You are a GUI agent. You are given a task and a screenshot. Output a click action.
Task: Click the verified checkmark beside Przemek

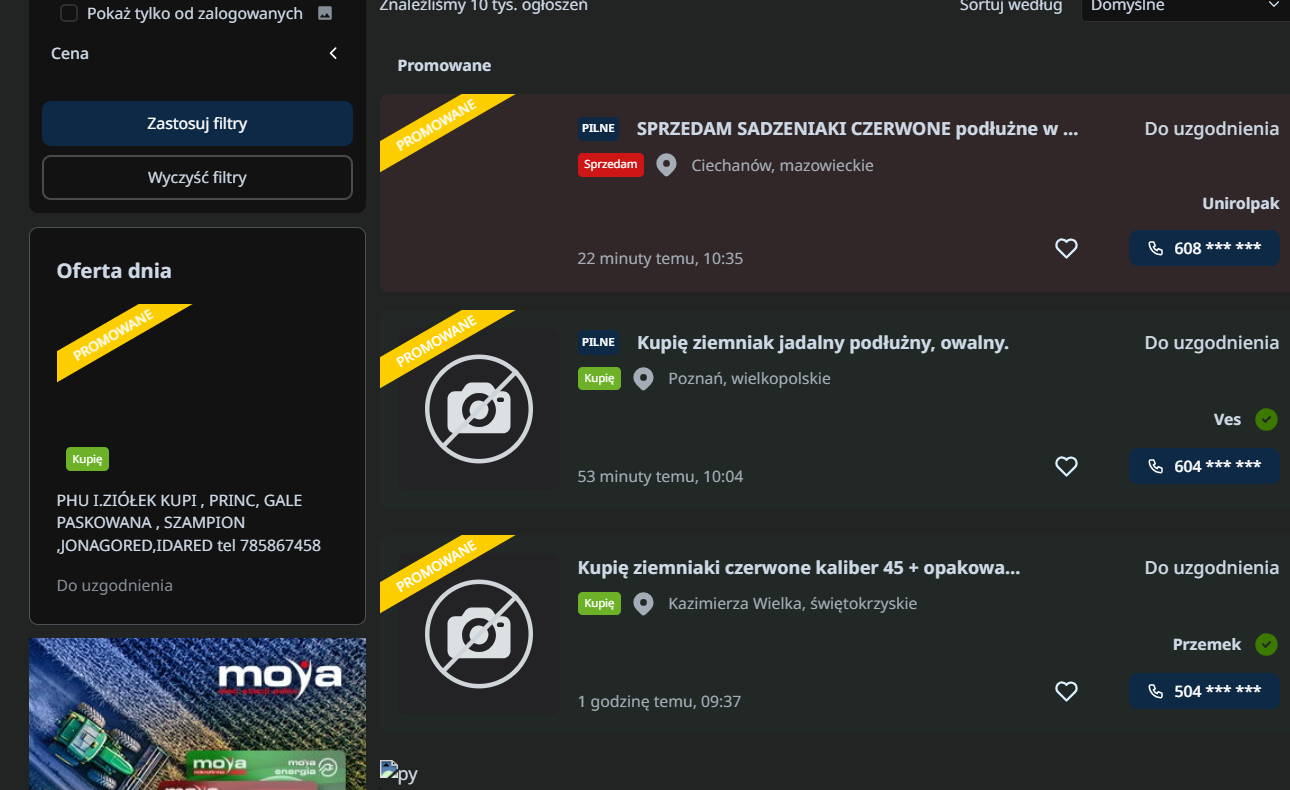click(x=1266, y=644)
